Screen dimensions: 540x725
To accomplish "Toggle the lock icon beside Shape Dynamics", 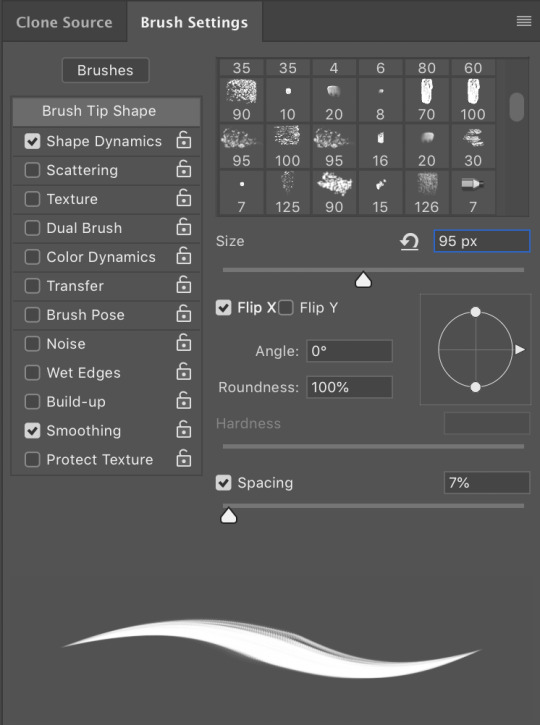I will click(x=184, y=140).
